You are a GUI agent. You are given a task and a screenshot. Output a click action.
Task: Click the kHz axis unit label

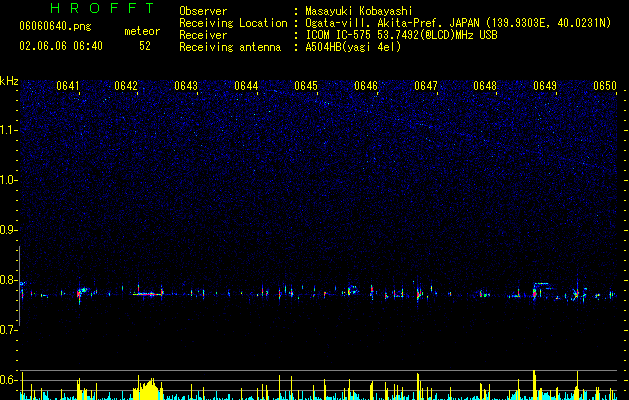[9, 81]
